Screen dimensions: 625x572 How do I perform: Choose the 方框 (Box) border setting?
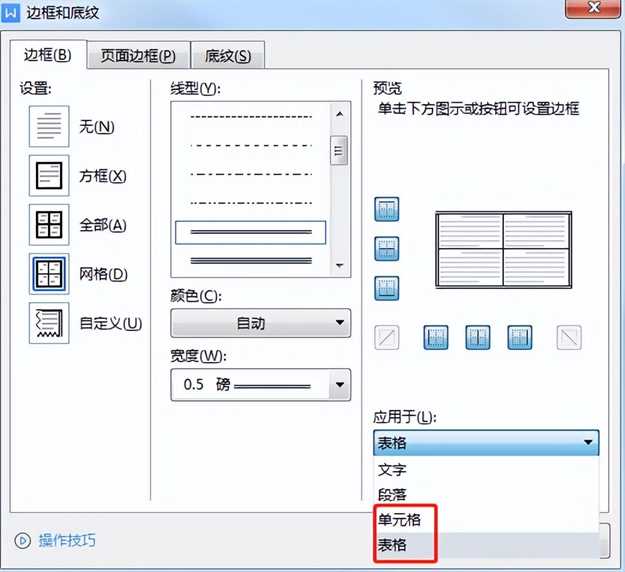(x=48, y=176)
